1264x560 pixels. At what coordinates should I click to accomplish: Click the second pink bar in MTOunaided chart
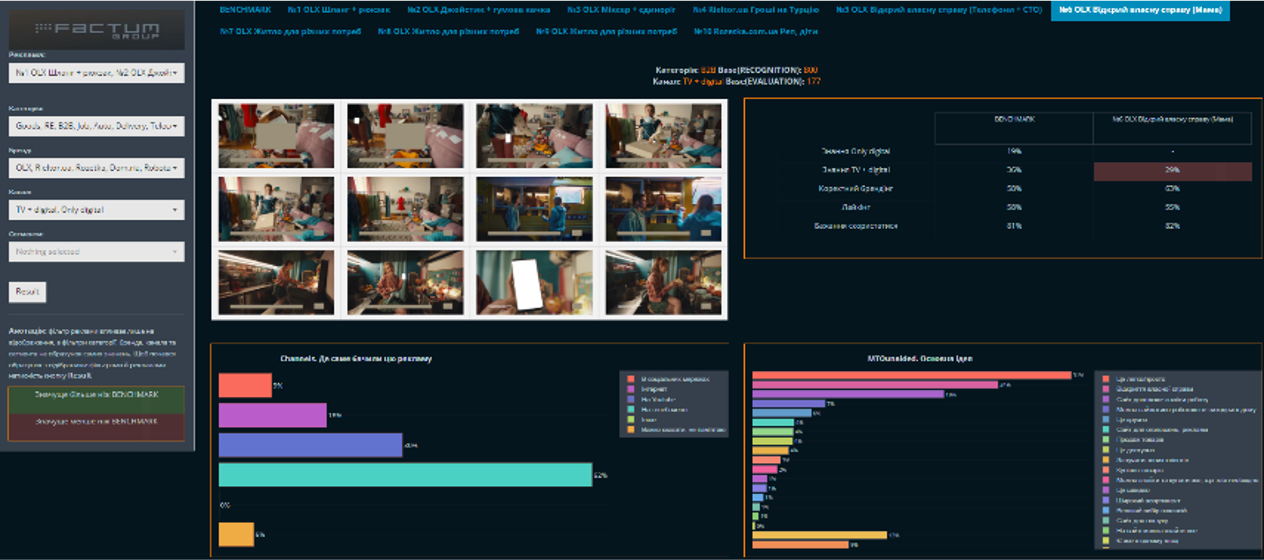point(875,384)
